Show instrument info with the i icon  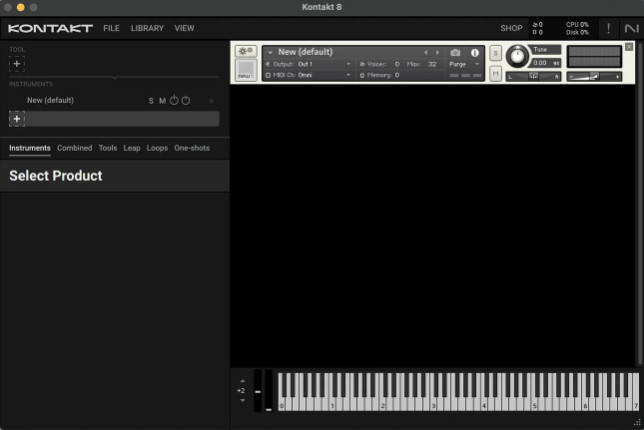pos(475,53)
